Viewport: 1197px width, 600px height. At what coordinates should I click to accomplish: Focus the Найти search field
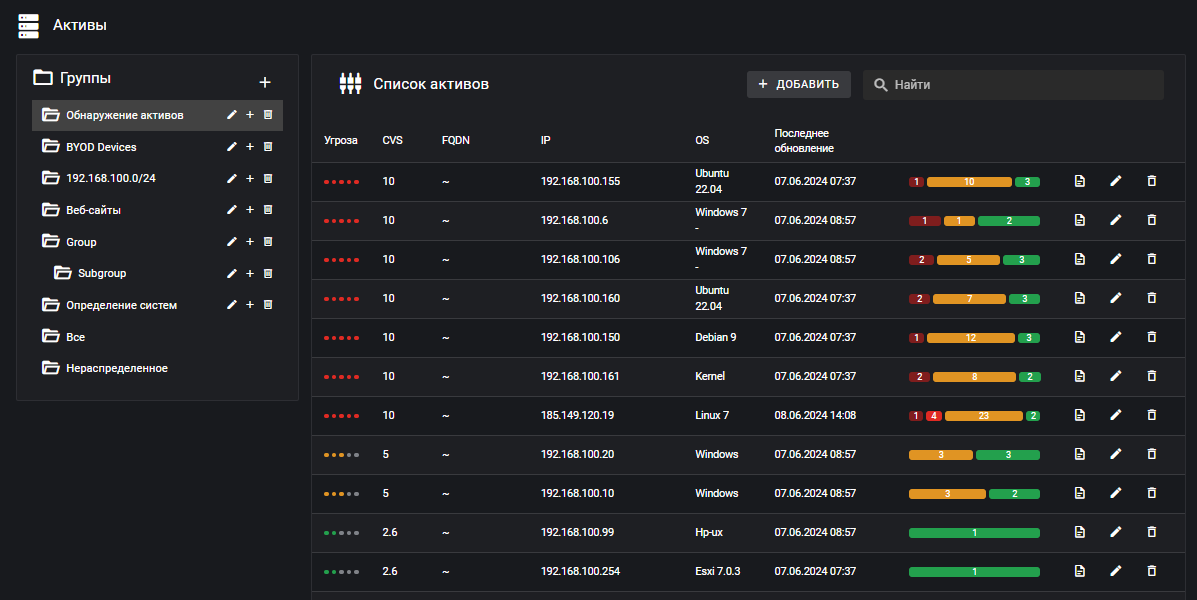[x=1020, y=85]
